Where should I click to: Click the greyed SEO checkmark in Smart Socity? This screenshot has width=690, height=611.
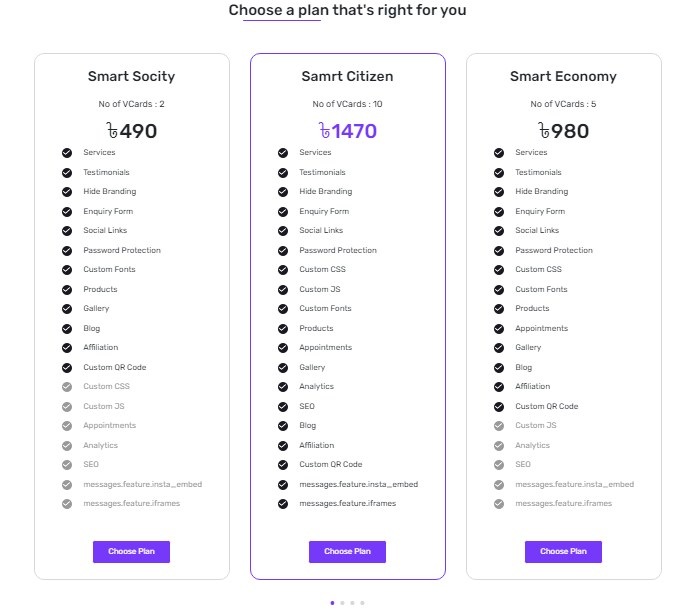67,465
